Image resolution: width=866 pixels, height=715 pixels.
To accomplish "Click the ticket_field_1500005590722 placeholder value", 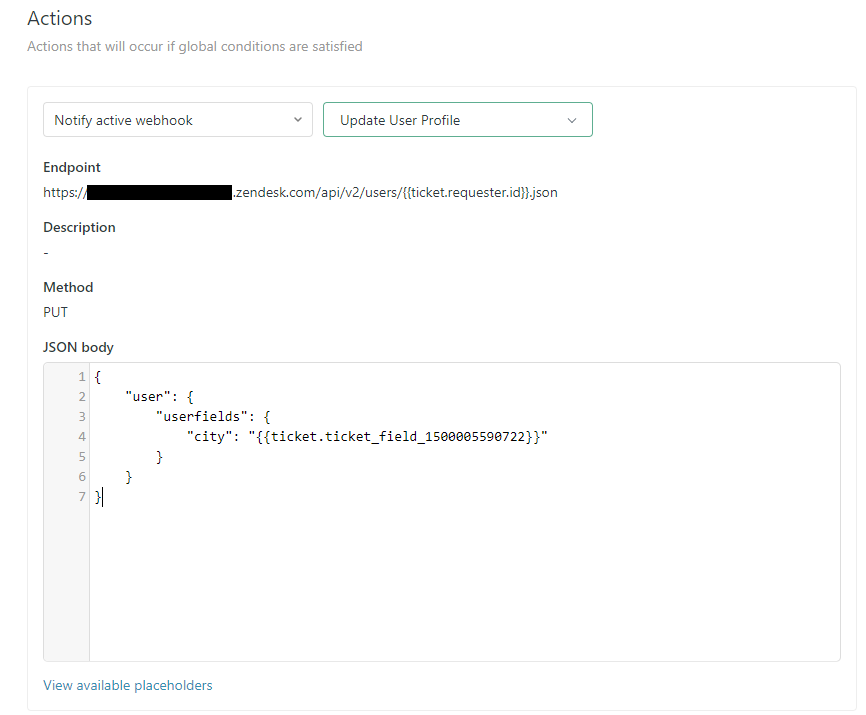I will [398, 437].
